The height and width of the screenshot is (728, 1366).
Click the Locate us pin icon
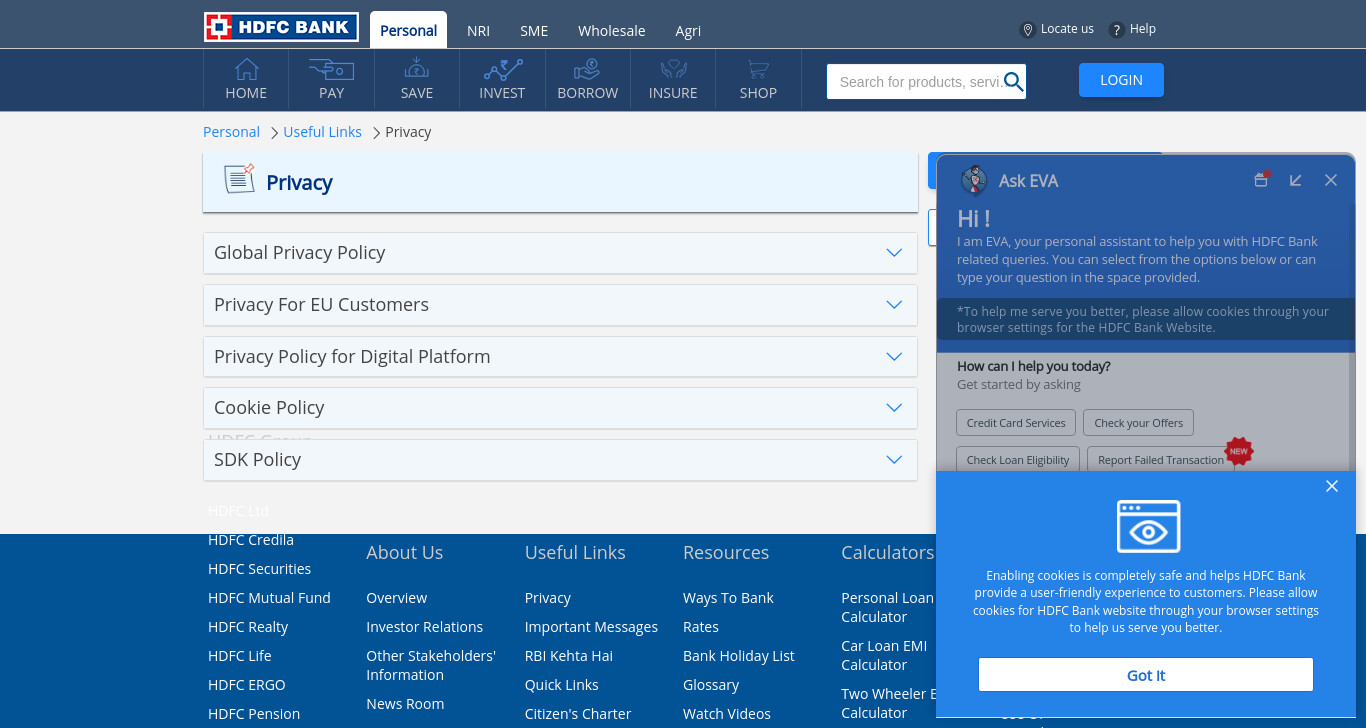1027,30
